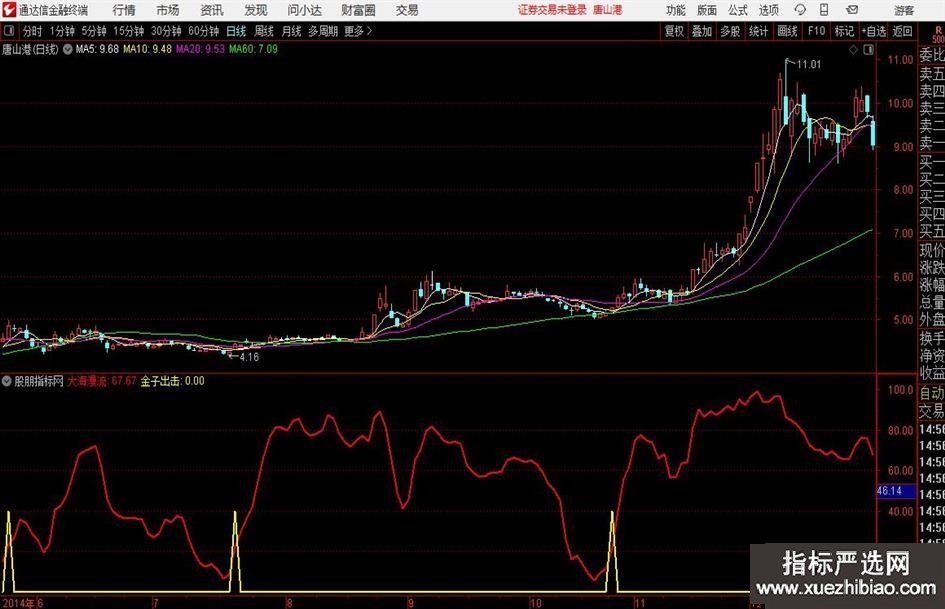Click the MA10: 9.48 label

[147, 49]
